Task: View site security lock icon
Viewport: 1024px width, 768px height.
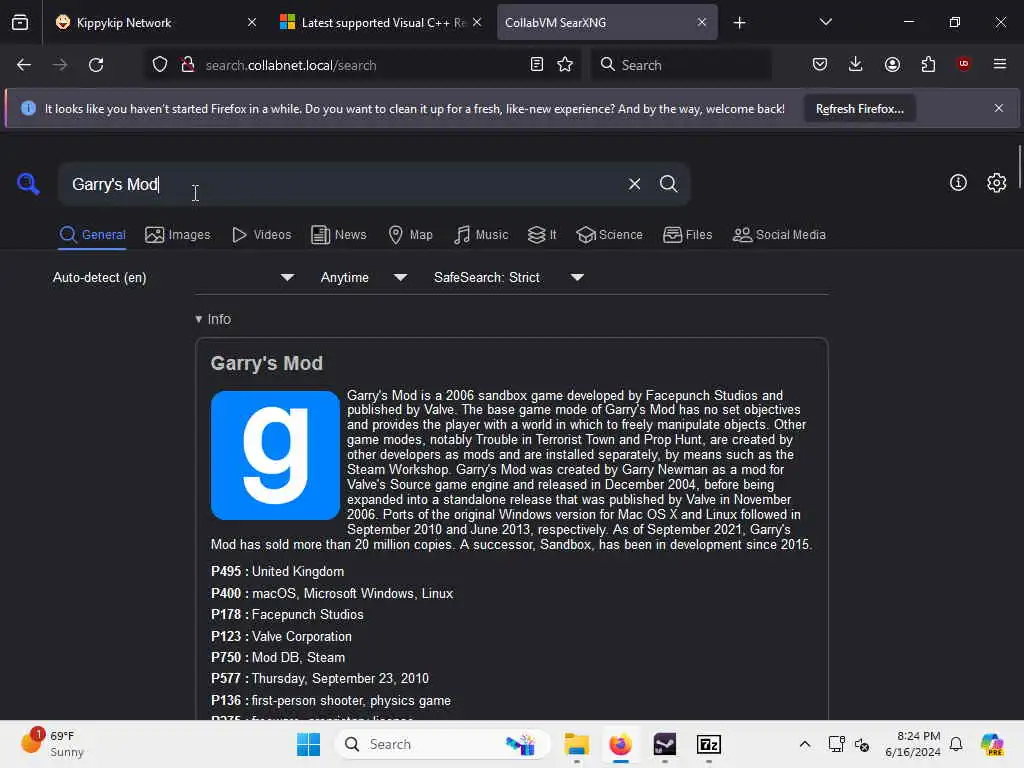Action: [188, 65]
